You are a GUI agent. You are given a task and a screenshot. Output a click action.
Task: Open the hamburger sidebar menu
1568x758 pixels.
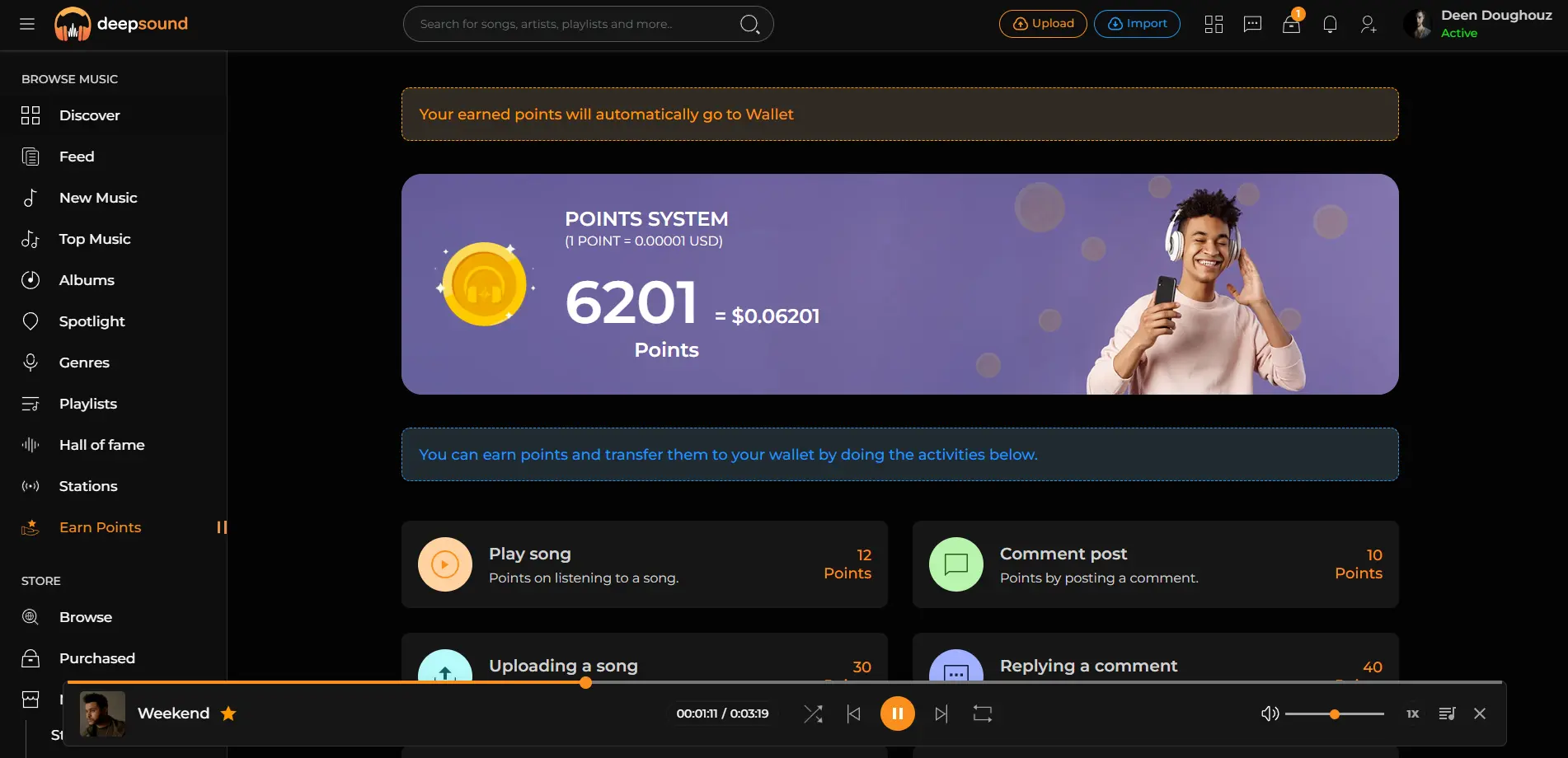27,24
